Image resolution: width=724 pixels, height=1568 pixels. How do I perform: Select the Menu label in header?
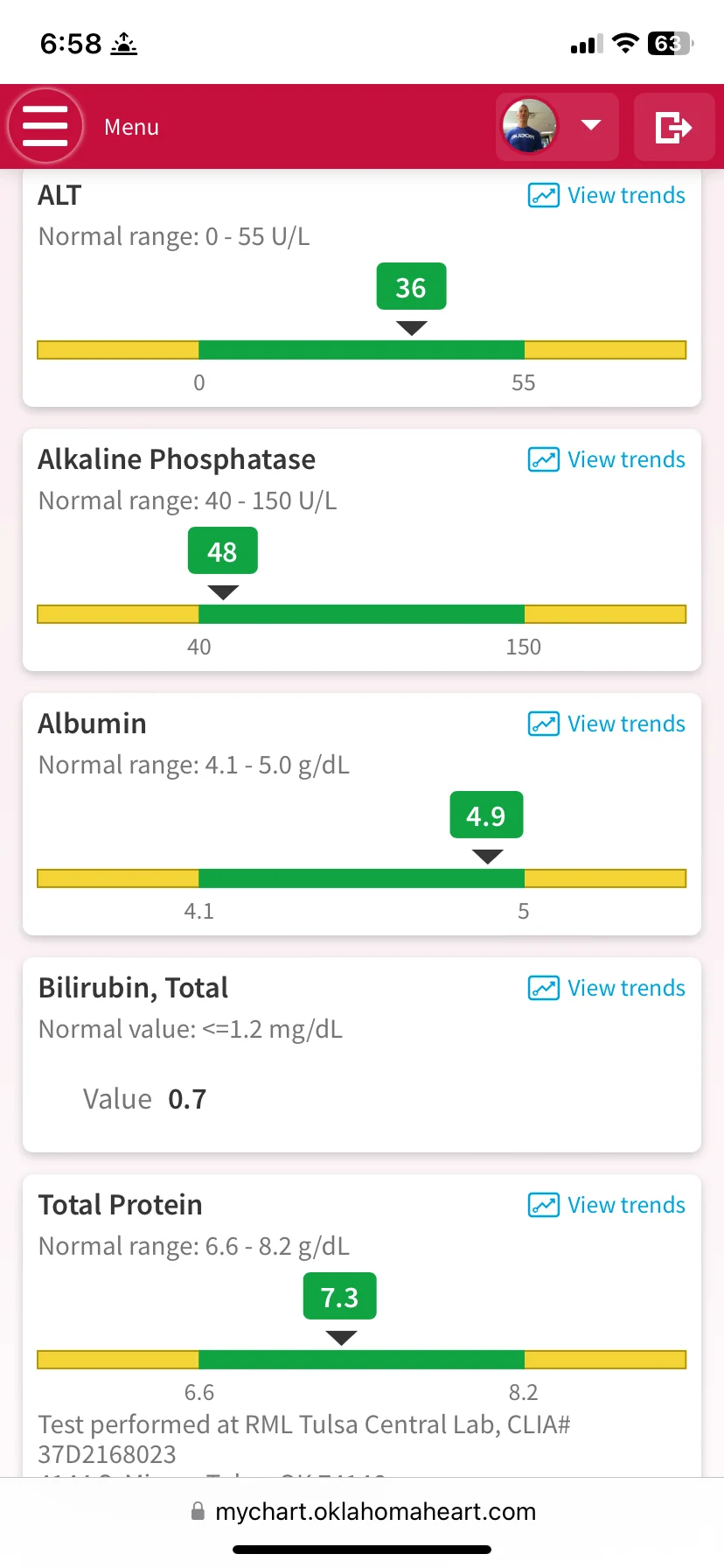[131, 127]
